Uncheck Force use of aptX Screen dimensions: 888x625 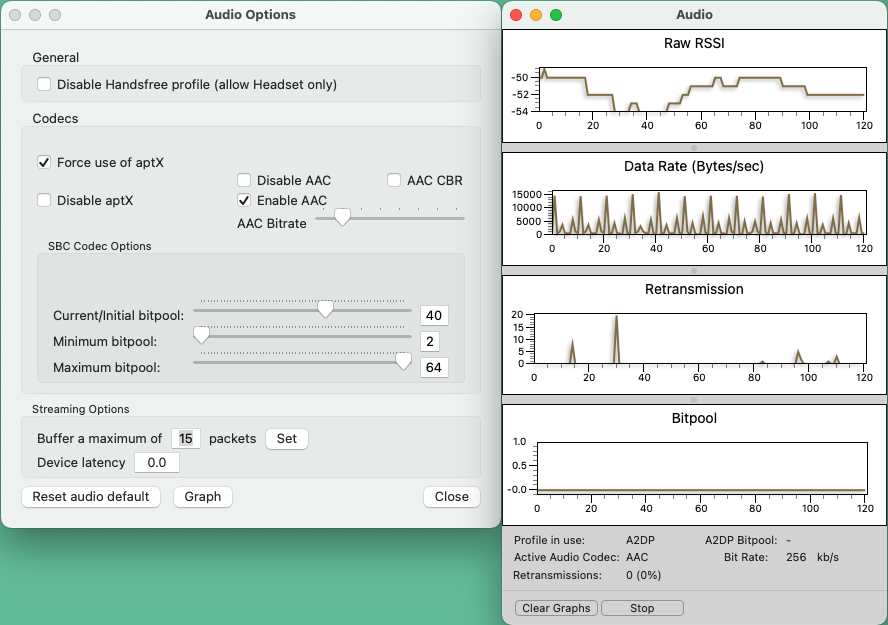(x=44, y=162)
